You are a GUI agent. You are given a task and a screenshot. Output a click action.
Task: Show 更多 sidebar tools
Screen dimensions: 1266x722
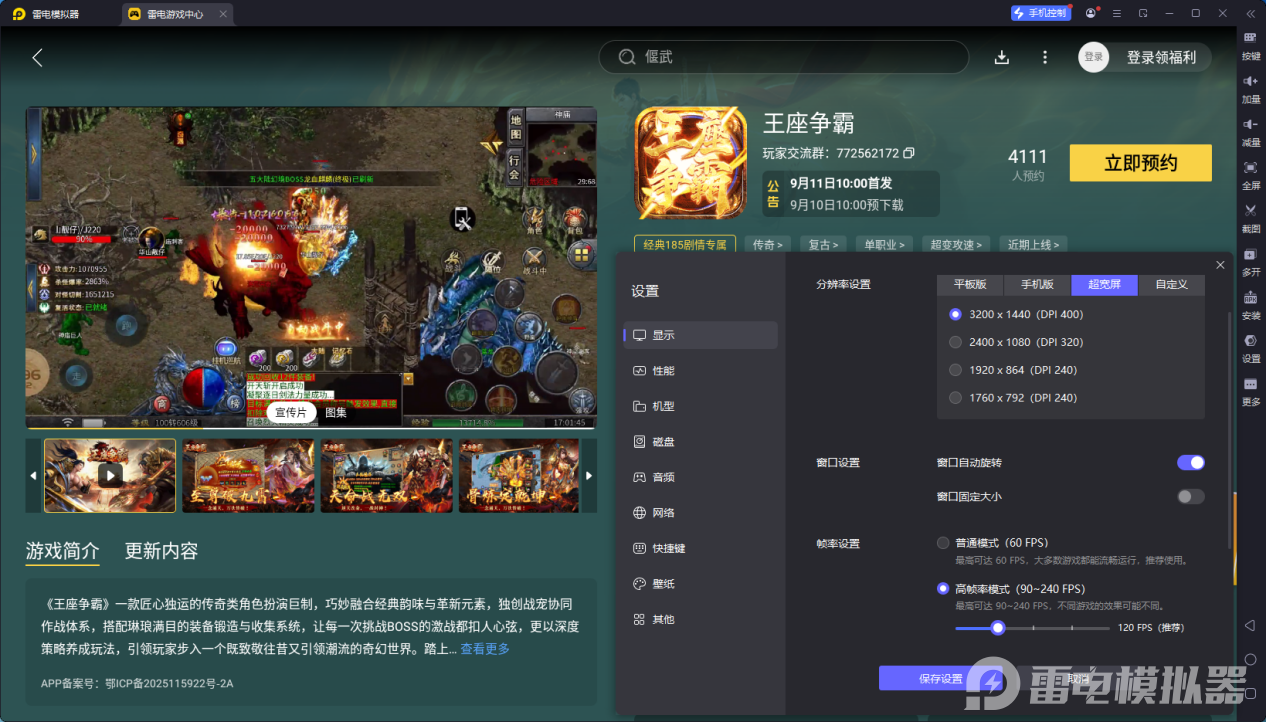pyautogui.click(x=1250, y=390)
